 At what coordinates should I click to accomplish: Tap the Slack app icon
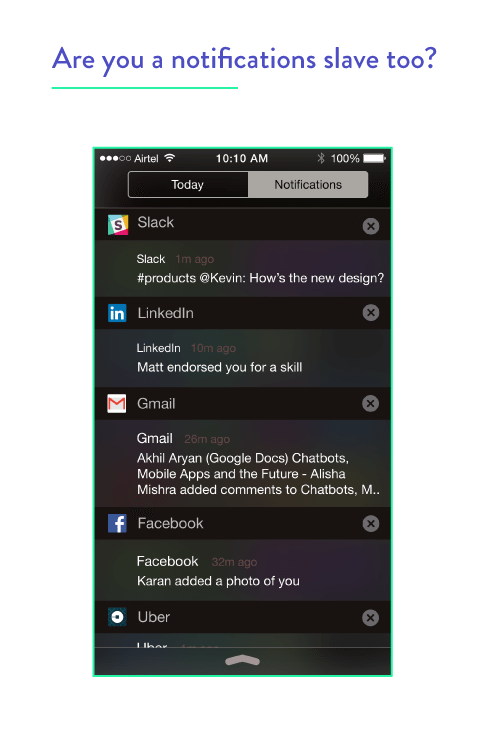coord(118,225)
